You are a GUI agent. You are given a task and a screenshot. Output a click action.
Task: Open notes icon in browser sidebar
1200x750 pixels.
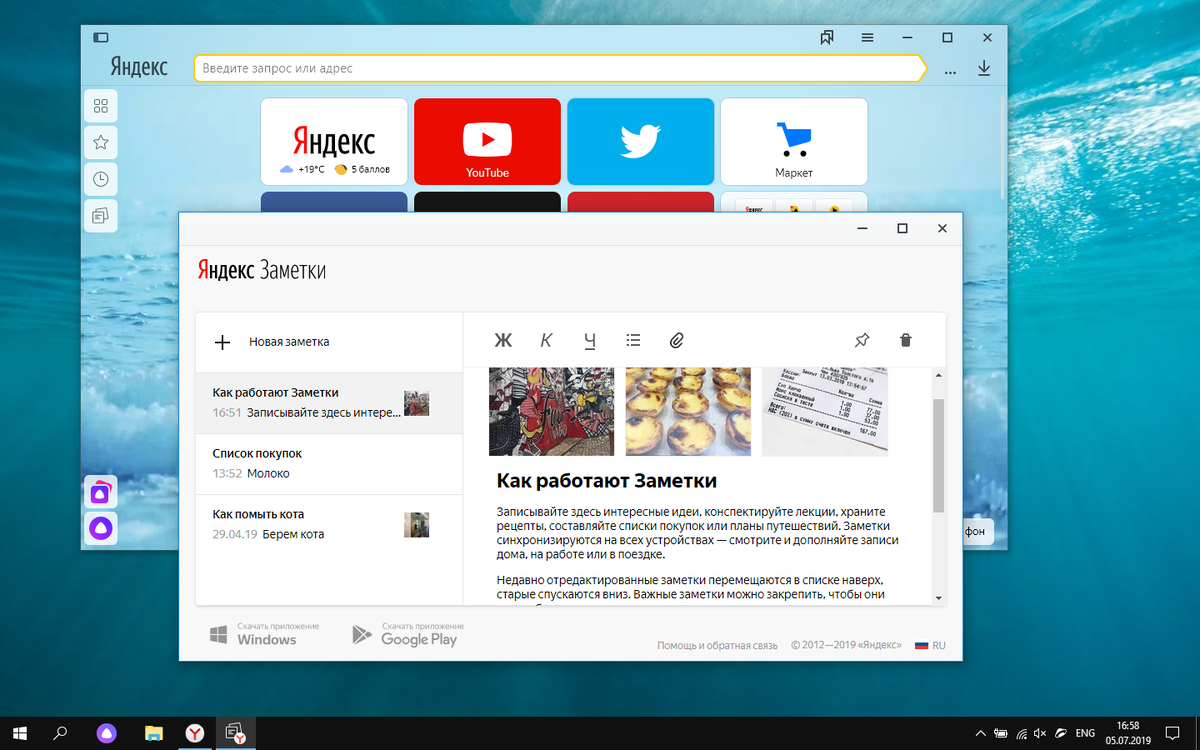click(x=101, y=216)
